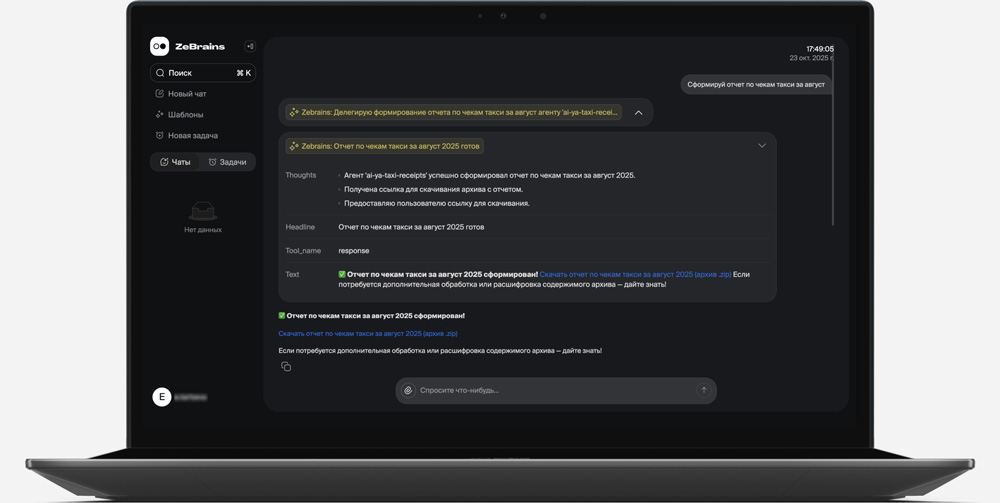The image size is (1000, 503).
Task: Download the zip report link below the panel
Action: (367, 334)
